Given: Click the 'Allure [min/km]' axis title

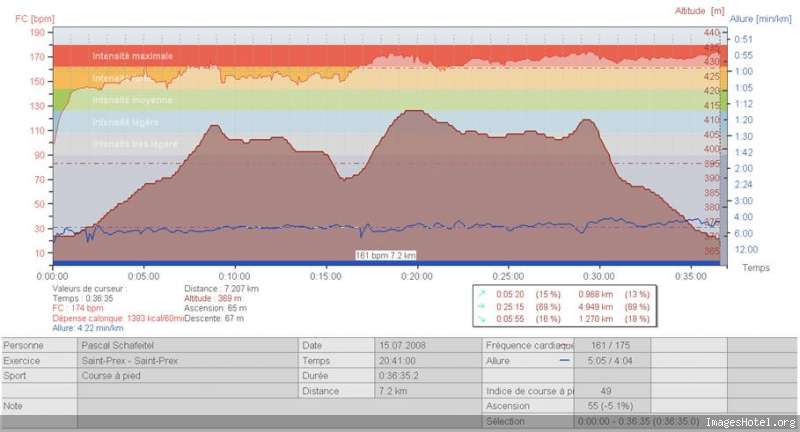Looking at the screenshot, I should (x=760, y=19).
